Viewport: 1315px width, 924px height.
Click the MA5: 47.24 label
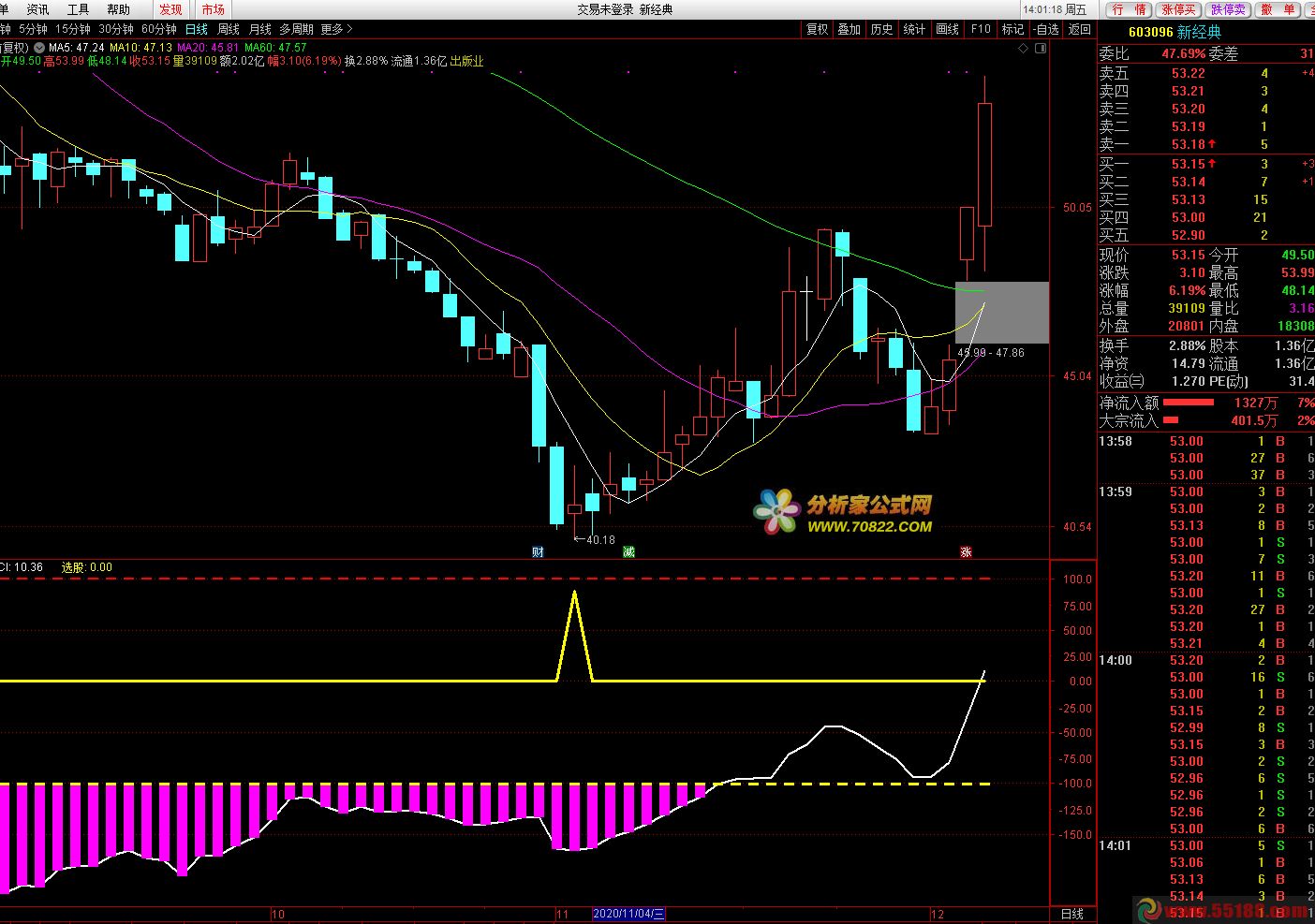(76, 47)
